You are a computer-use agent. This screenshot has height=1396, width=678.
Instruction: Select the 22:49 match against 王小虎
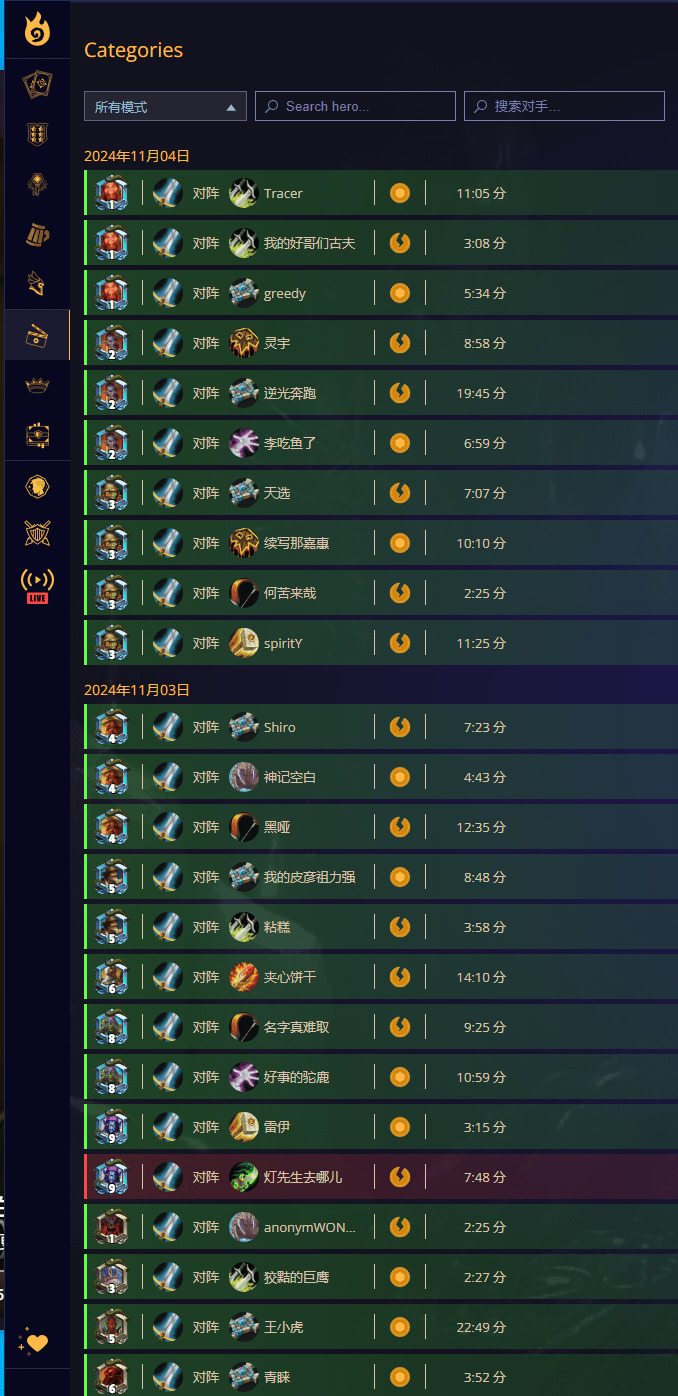(381, 1327)
